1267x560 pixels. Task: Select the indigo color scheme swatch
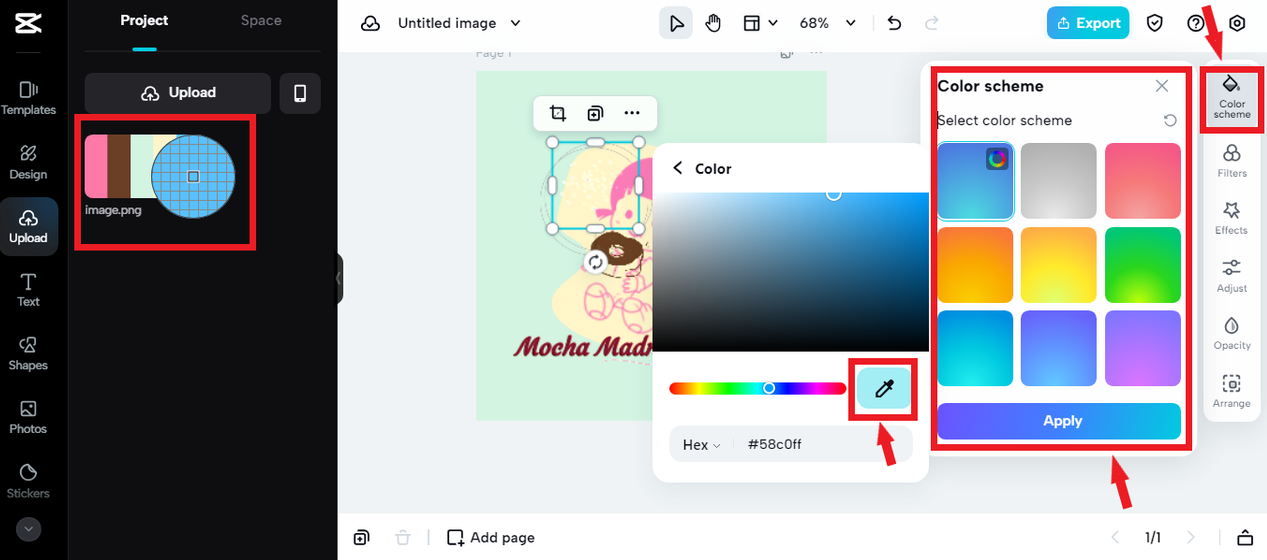tap(1059, 348)
